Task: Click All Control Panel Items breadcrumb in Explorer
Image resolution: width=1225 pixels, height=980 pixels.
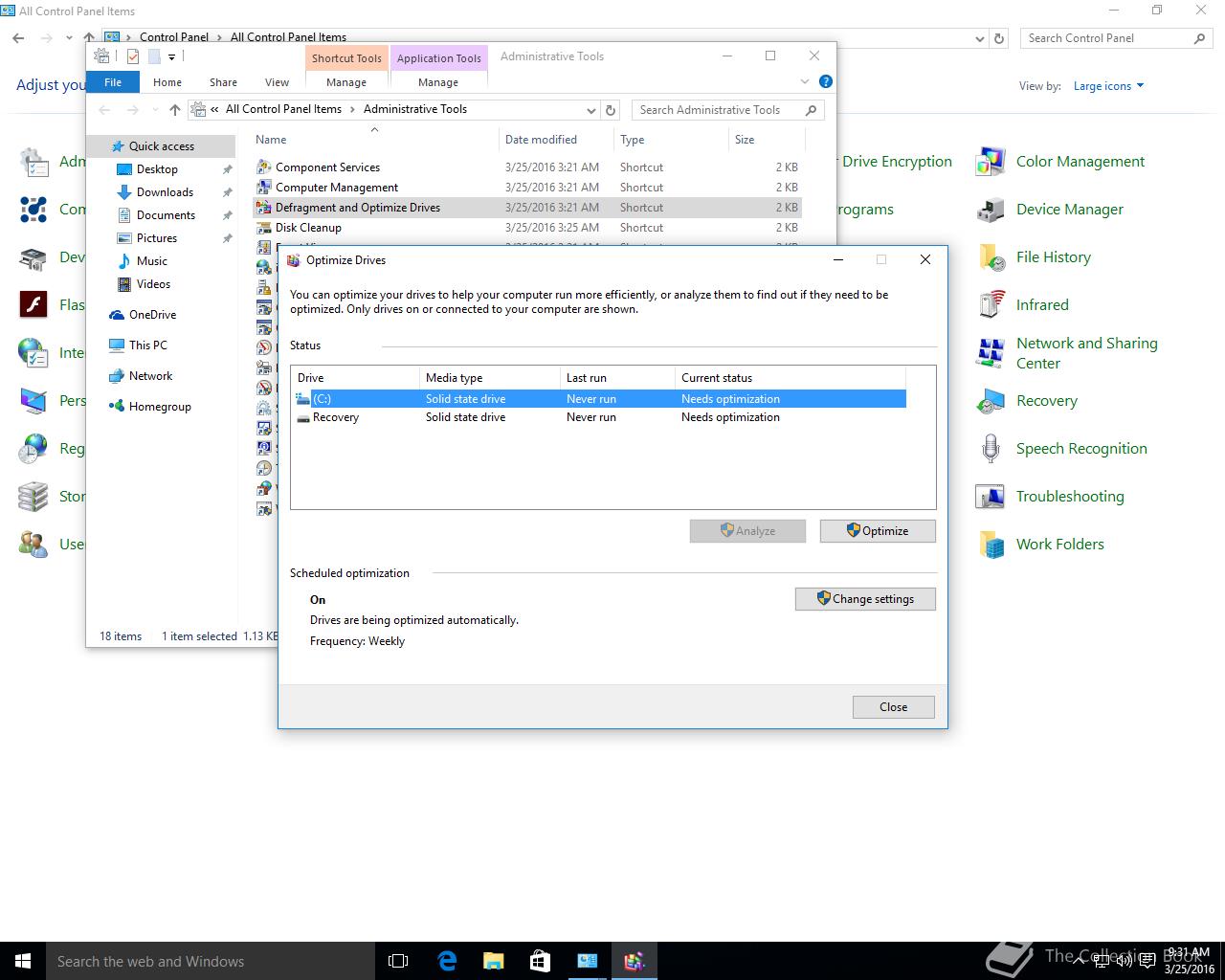Action: 283,109
